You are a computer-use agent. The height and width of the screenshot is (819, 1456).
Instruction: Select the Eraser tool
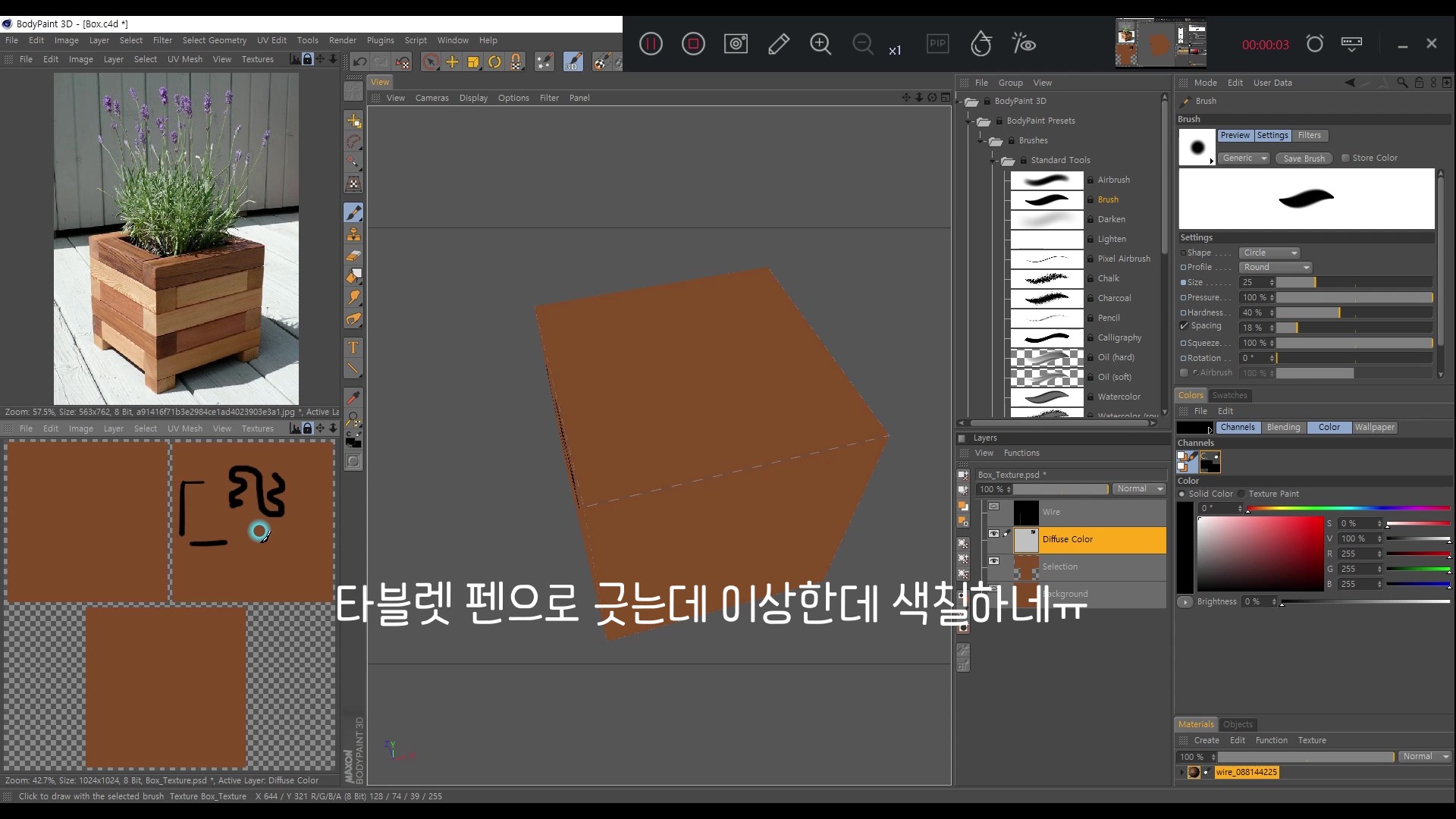[x=353, y=256]
